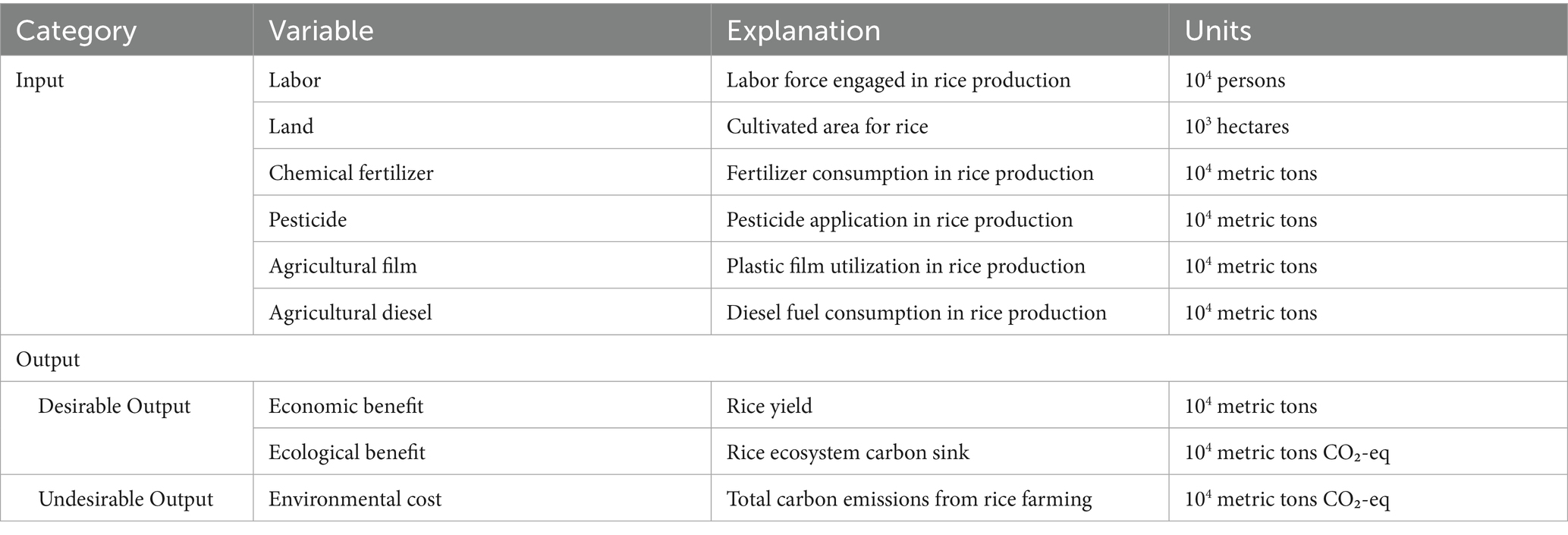Select the Chemical fertilizer cell
The width and height of the screenshot is (1568, 535).
coord(351,173)
